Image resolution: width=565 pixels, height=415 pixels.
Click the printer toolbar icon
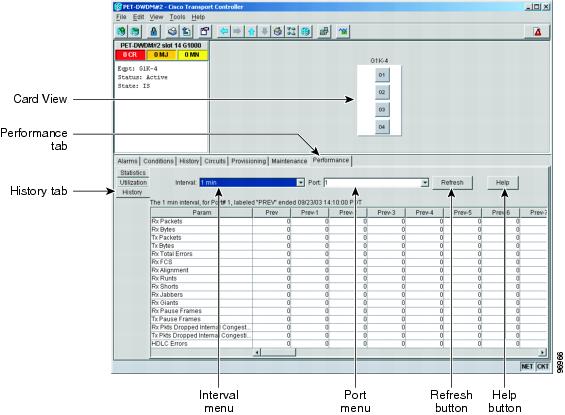tap(172, 32)
